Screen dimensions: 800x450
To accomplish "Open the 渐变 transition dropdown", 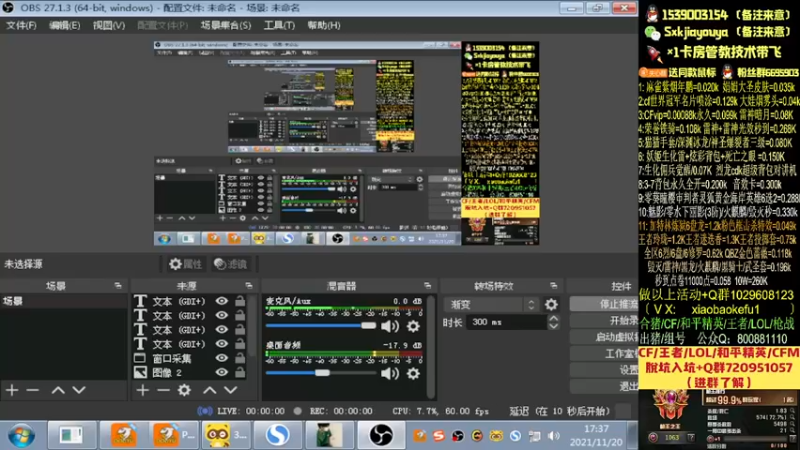I will (x=491, y=305).
